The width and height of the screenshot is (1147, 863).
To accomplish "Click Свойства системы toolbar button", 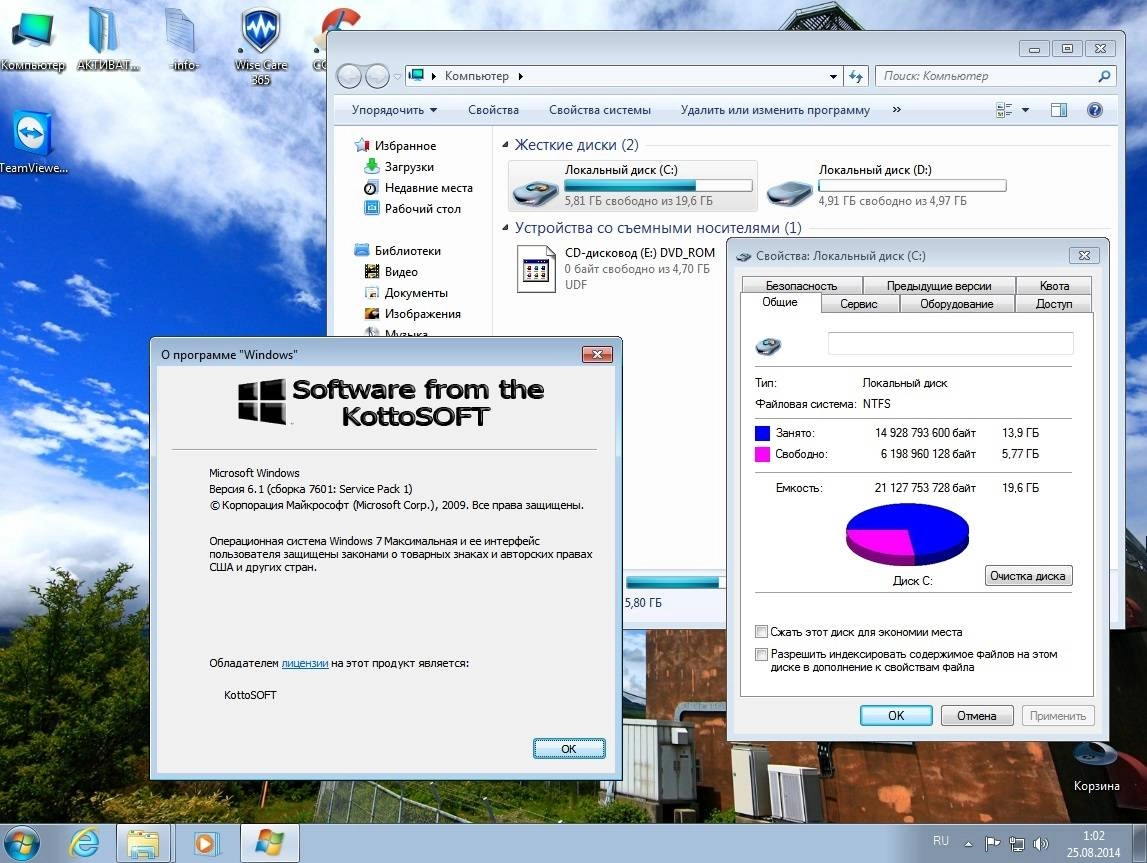I will tap(600, 110).
